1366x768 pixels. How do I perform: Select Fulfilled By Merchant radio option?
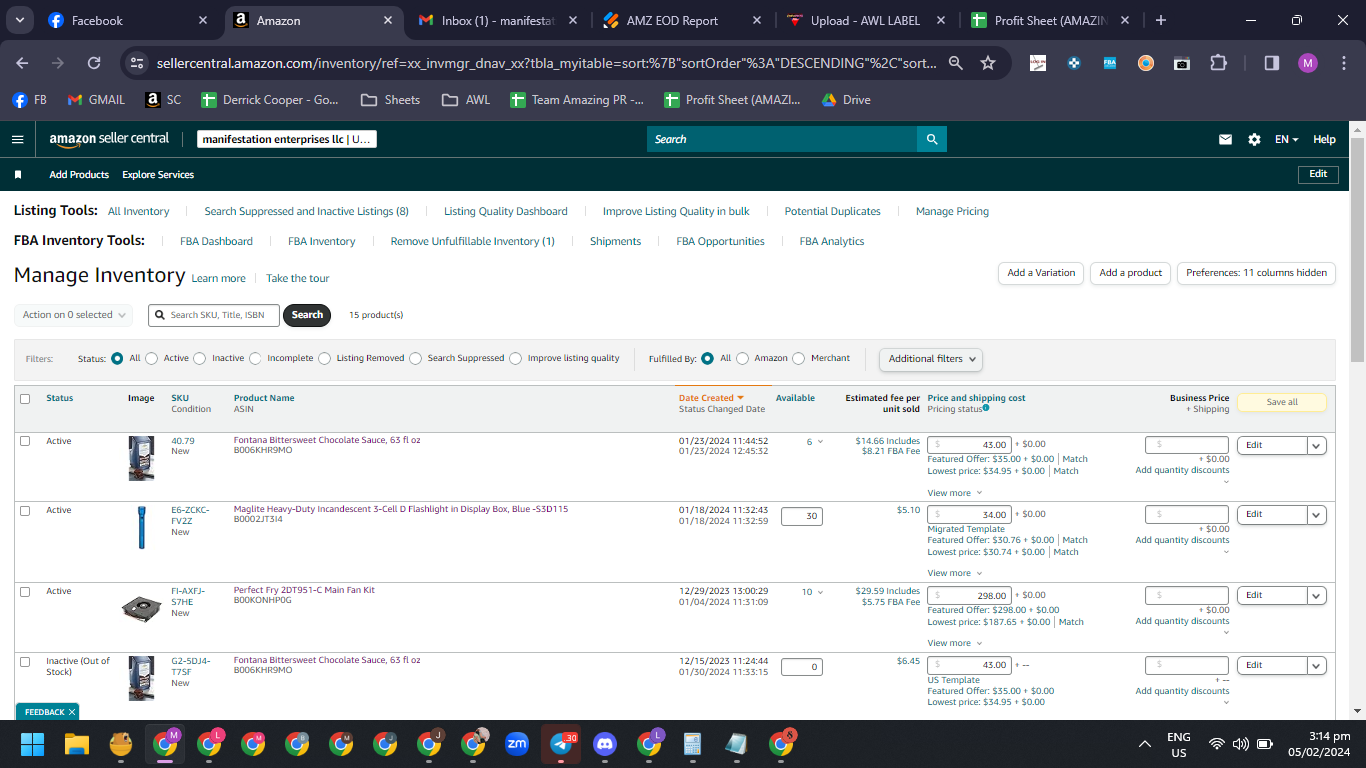pyautogui.click(x=799, y=358)
